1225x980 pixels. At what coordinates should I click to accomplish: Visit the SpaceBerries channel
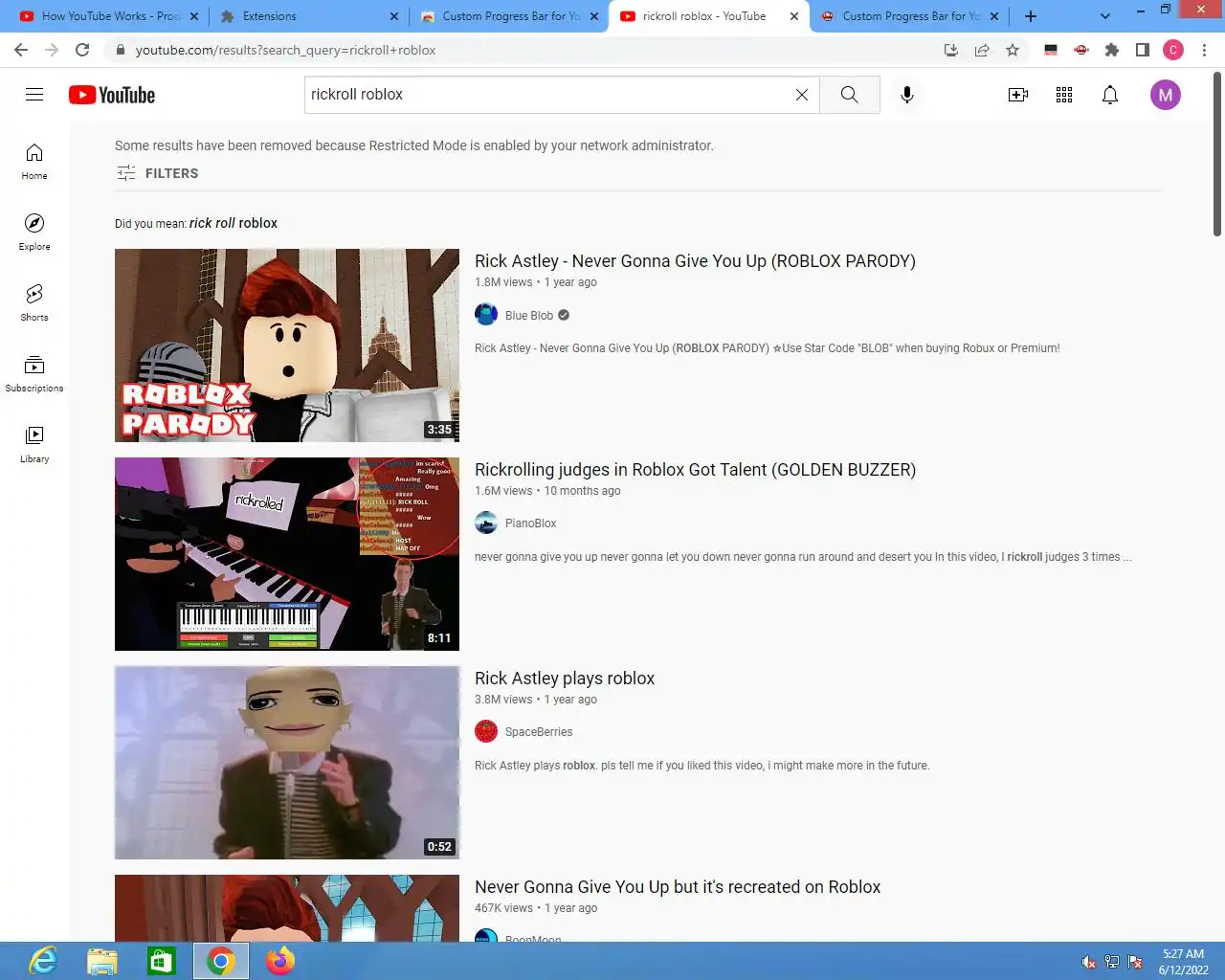pyautogui.click(x=539, y=732)
